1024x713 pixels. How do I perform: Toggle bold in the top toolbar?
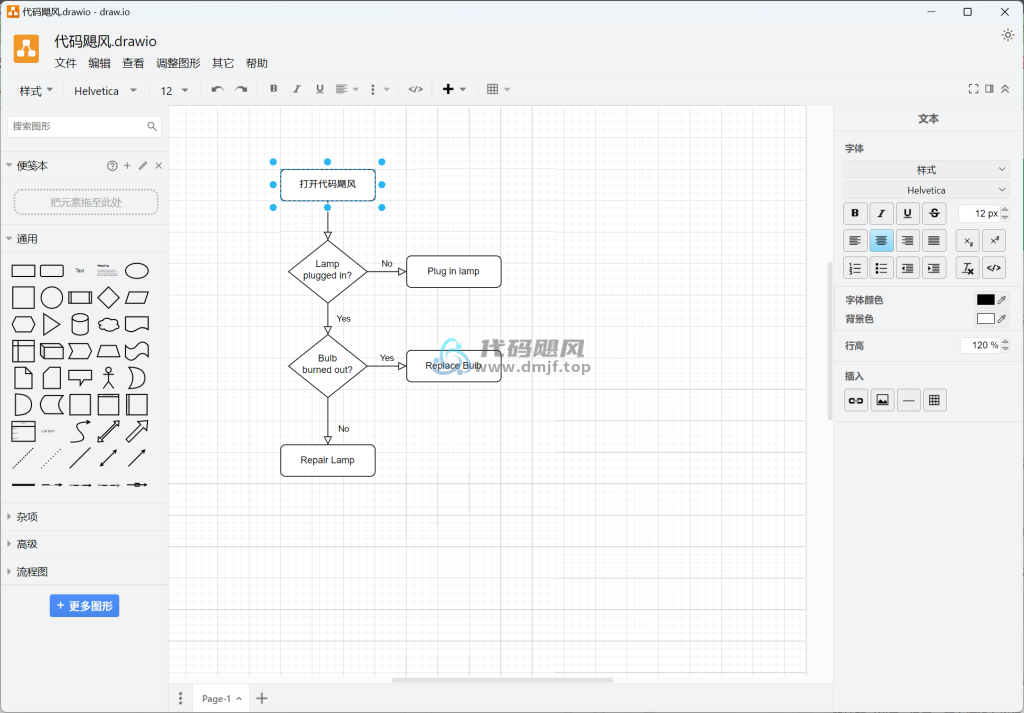pyautogui.click(x=274, y=89)
